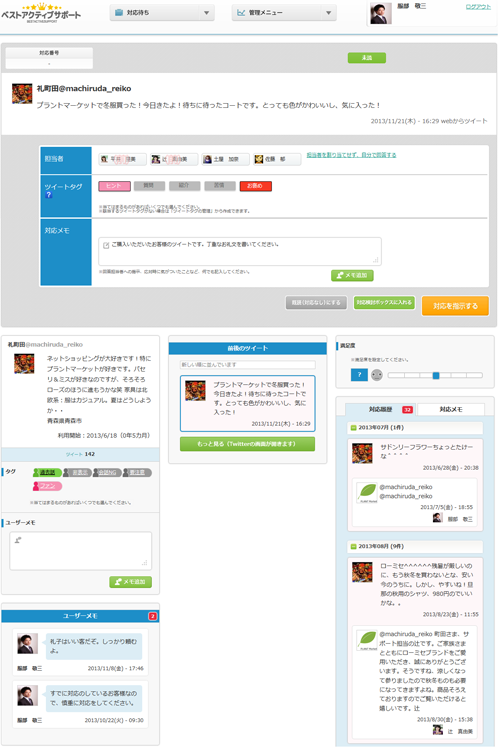Viewport: 500px width, 751px height.
Task: Toggle the red お褒め tweet tag
Action: (256, 186)
